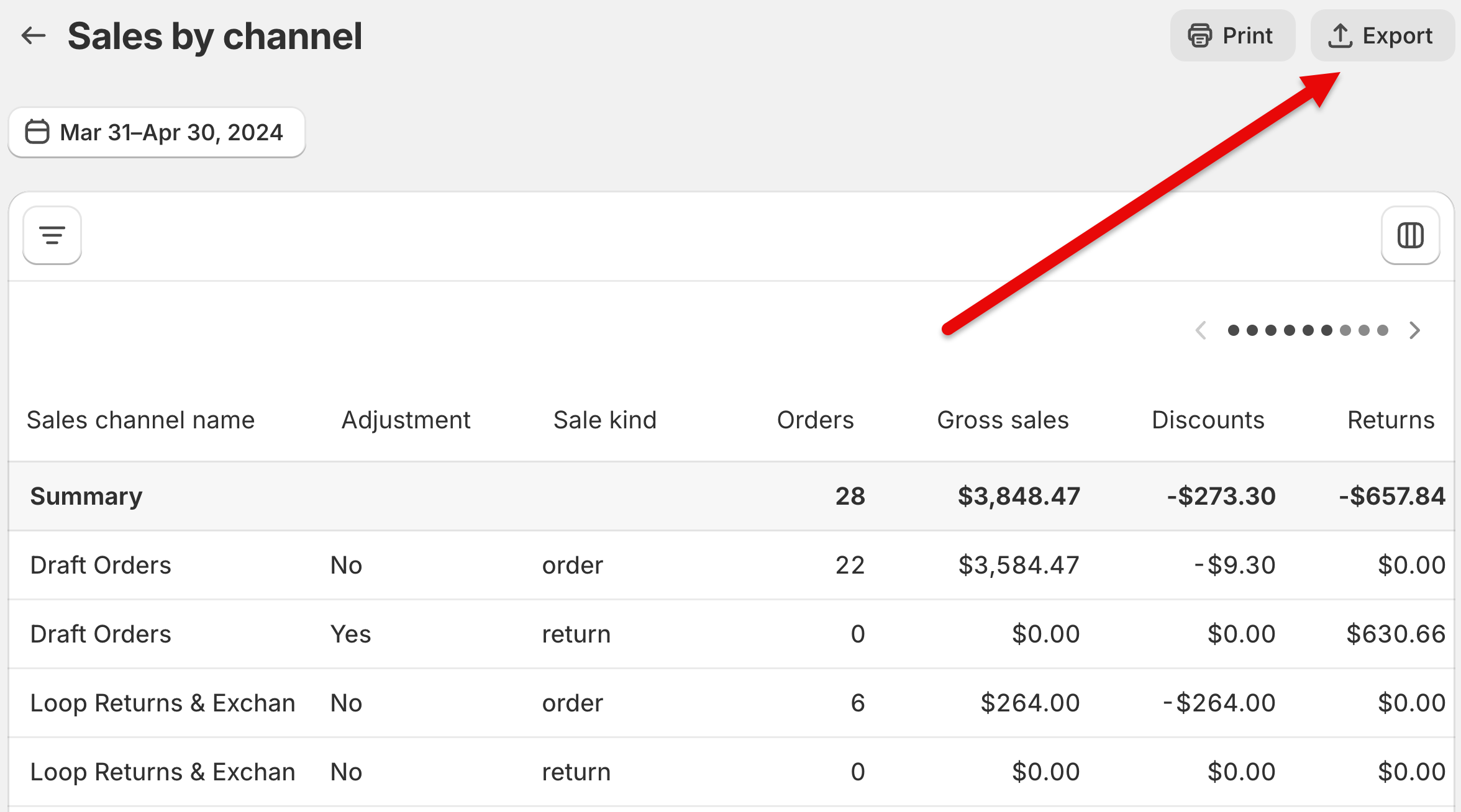
Task: Advance the chart carousel with right chevron
Action: (1415, 330)
